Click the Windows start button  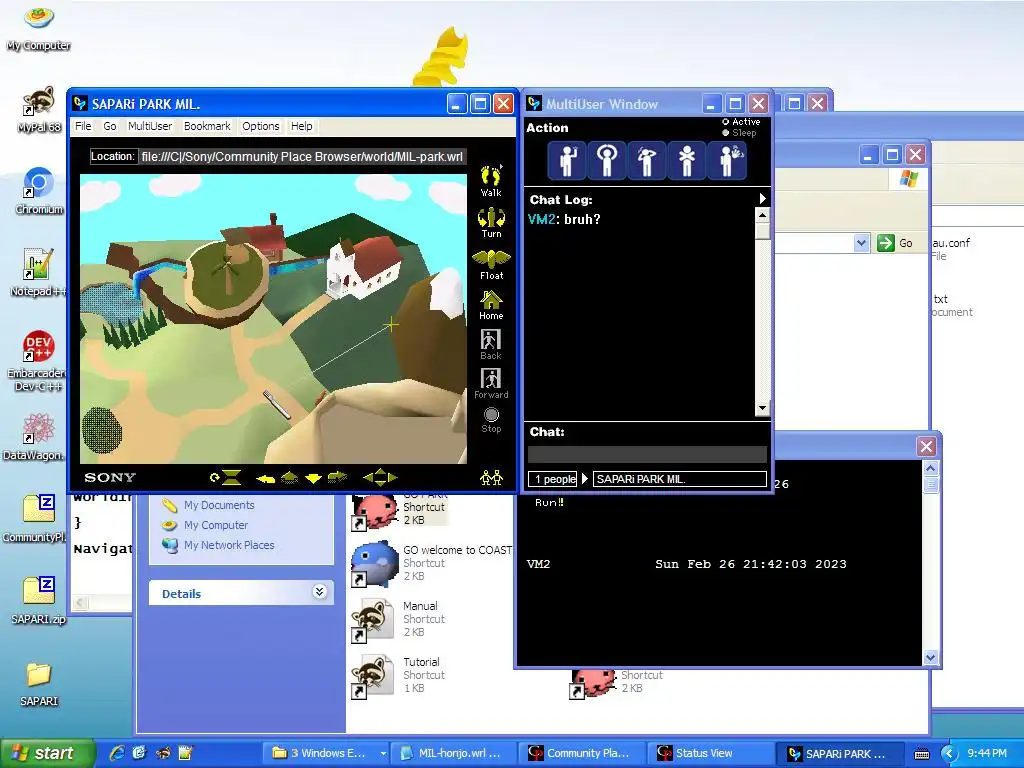(x=46, y=754)
